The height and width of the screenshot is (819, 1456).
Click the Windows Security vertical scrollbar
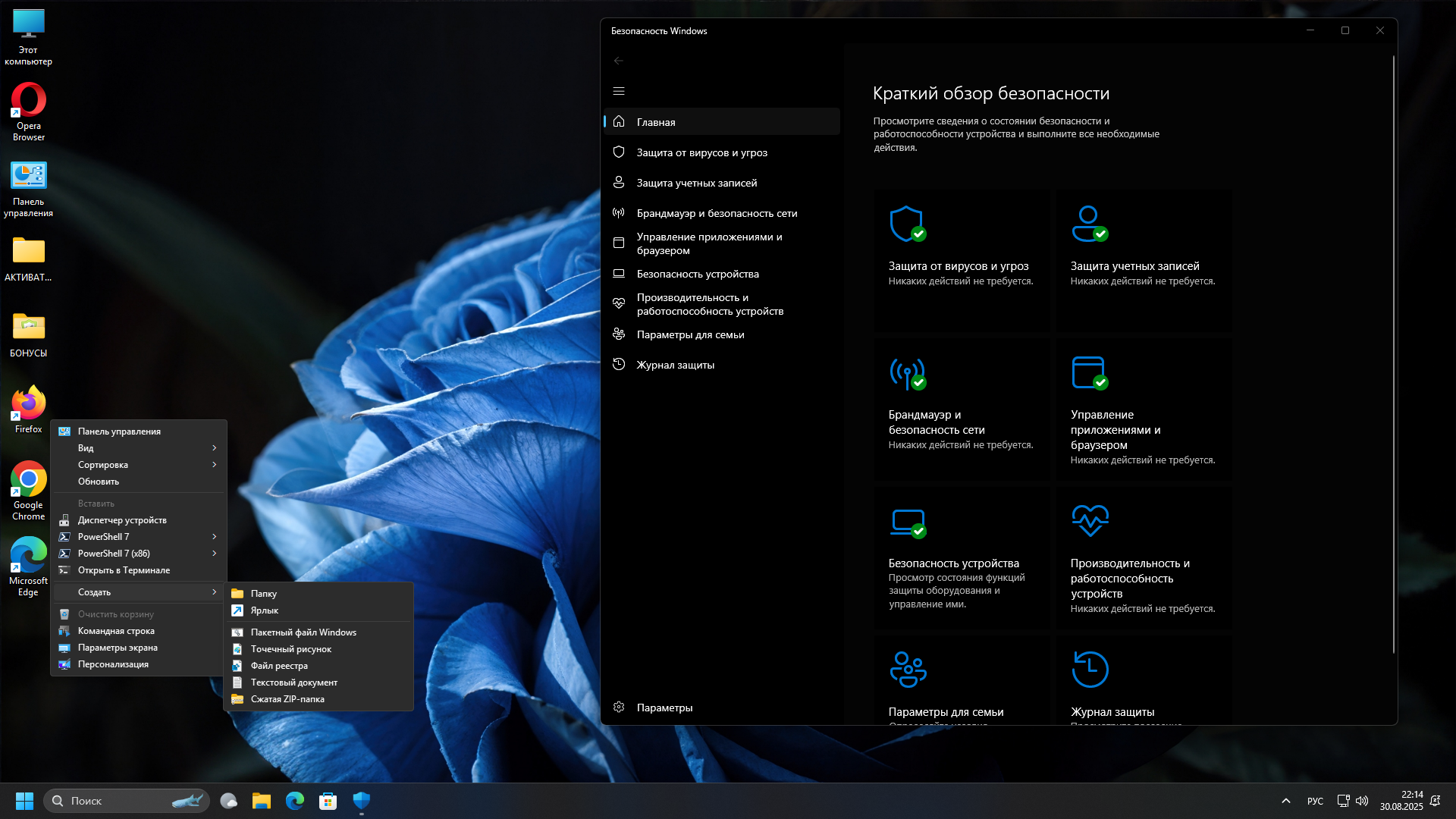(1393, 354)
